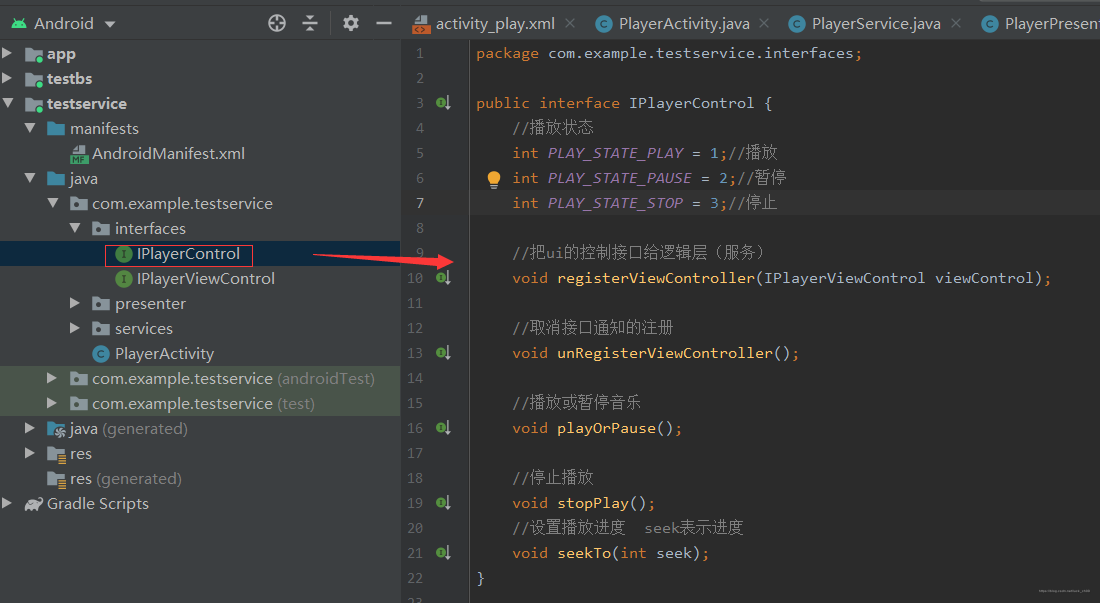The width and height of the screenshot is (1100, 603).
Task: Click the implemented gutter icon on line 10
Action: point(443,278)
